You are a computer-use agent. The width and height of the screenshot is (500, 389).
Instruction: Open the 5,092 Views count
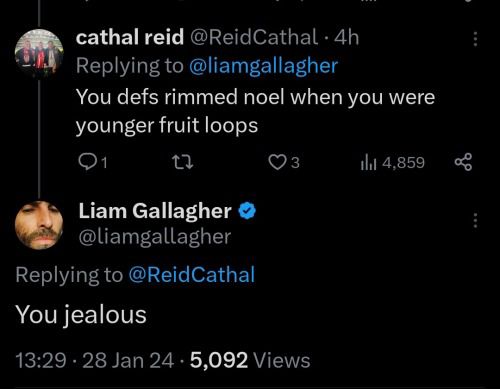tap(250, 361)
